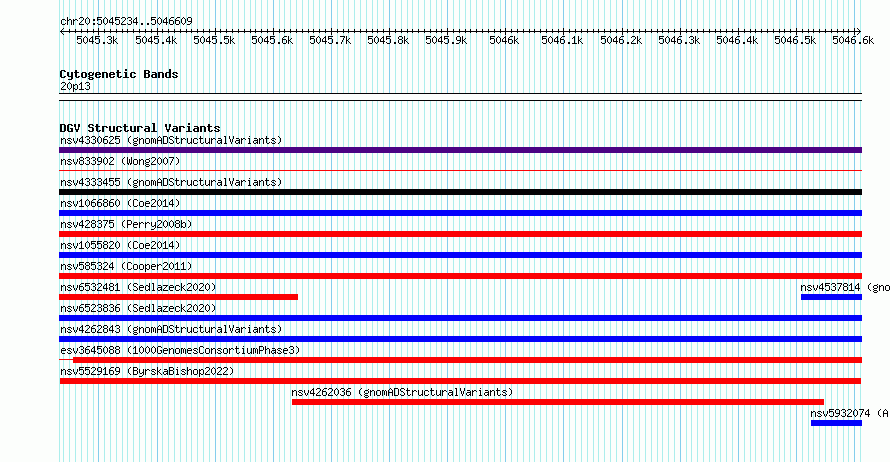This screenshot has width=890, height=462.
Task: Open nsv428375 (Perry2008b) label
Action: (x=126, y=224)
